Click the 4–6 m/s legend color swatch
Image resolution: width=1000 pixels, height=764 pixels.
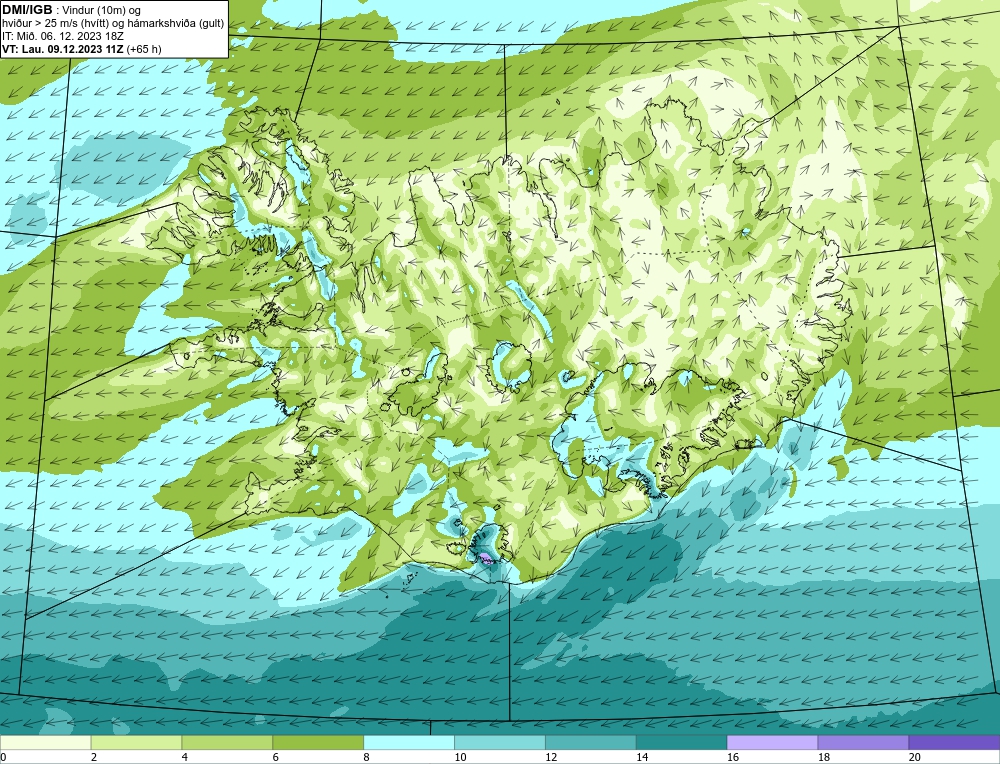(227, 742)
